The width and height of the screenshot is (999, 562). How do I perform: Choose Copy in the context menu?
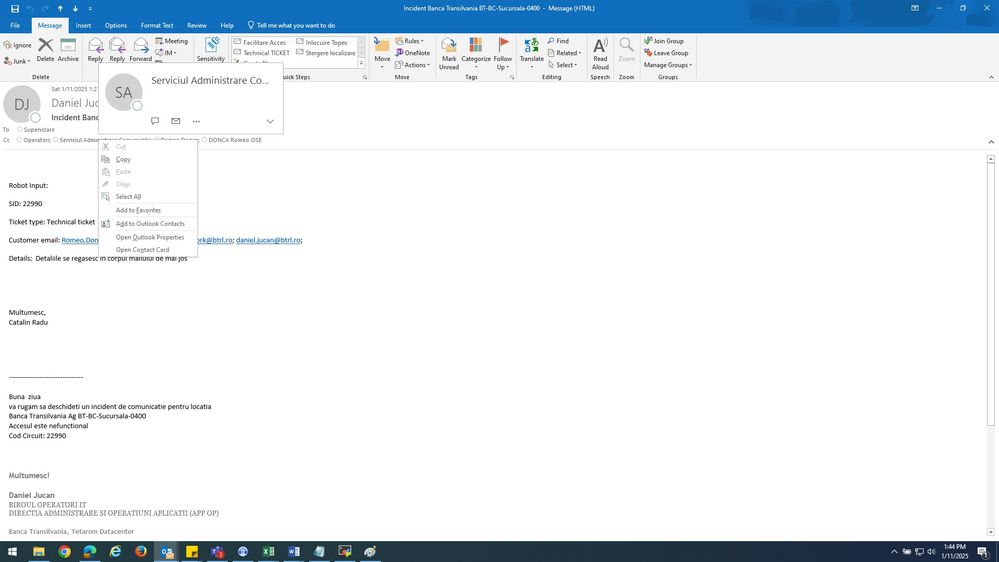coord(148,159)
